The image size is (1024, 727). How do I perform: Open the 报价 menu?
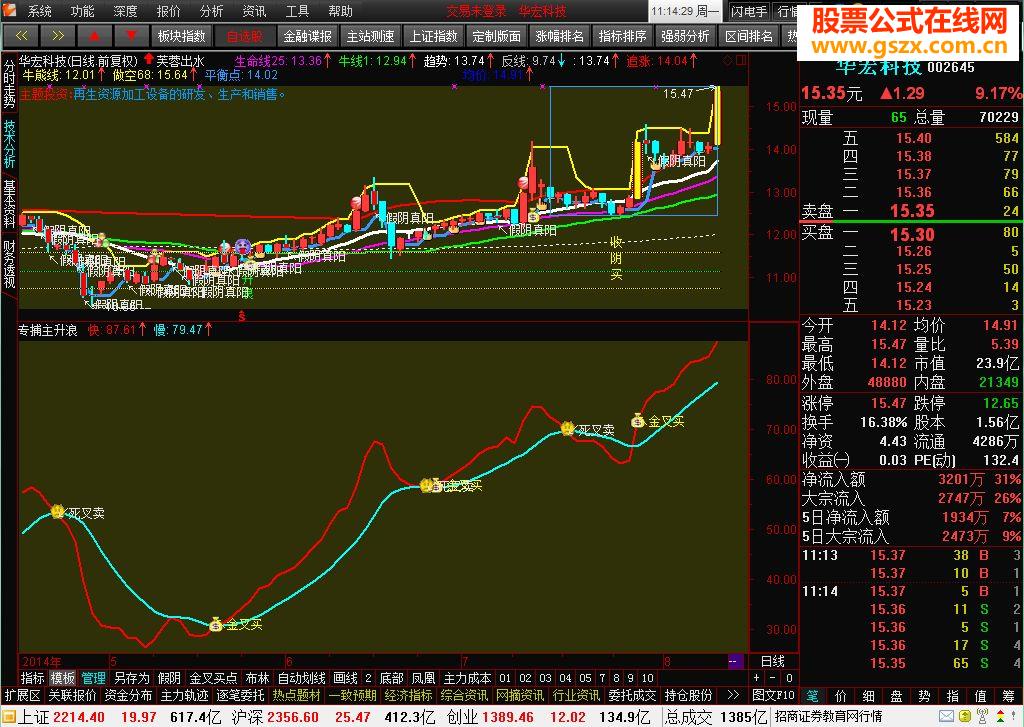point(168,11)
